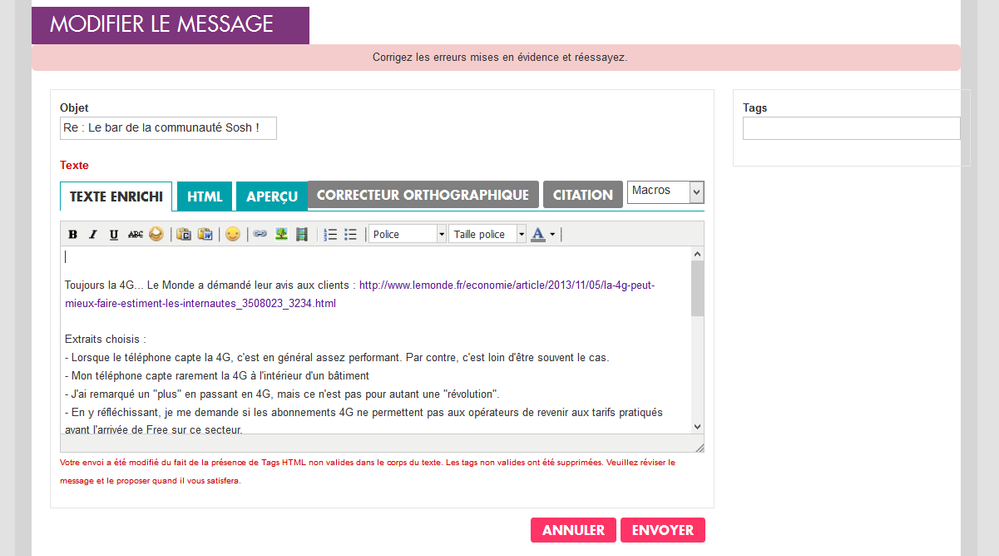Open the Police font dropdown

pyautogui.click(x=407, y=234)
